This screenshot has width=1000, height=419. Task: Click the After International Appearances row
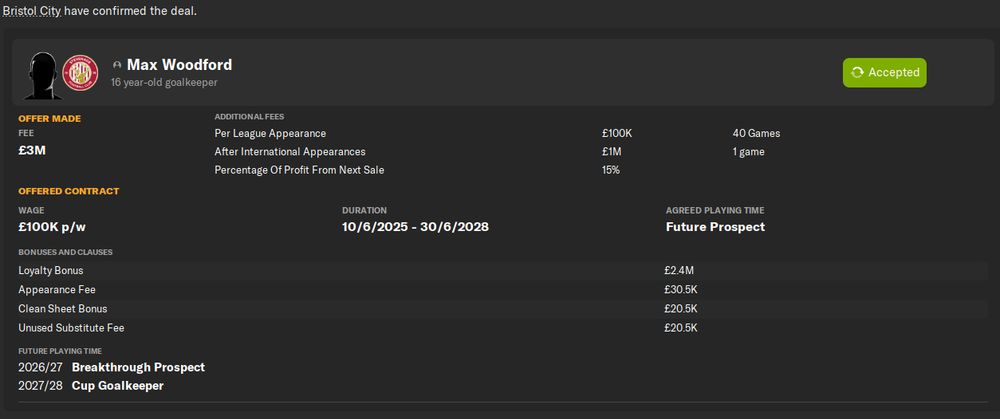[290, 152]
